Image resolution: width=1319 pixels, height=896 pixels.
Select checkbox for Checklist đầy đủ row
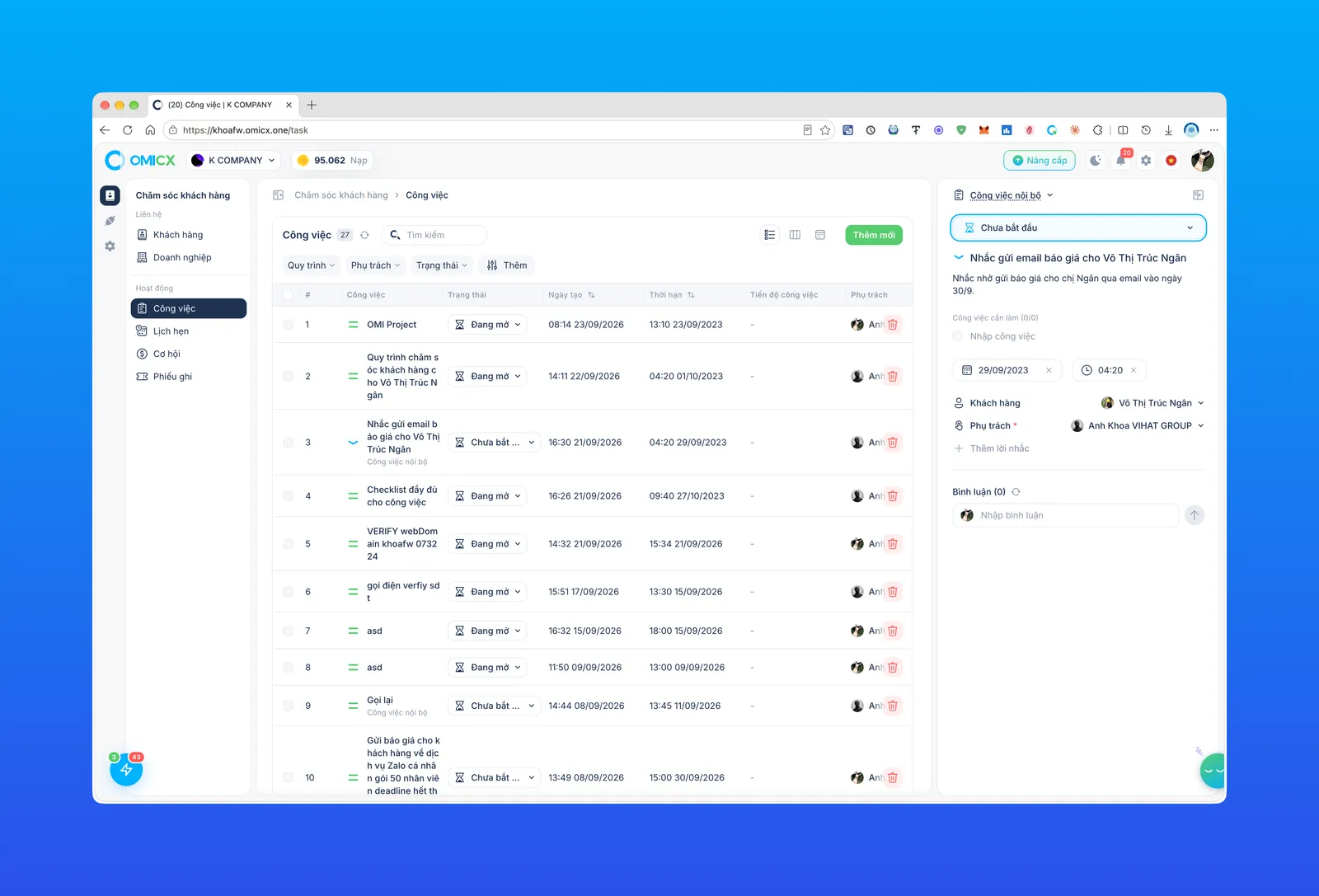(288, 496)
